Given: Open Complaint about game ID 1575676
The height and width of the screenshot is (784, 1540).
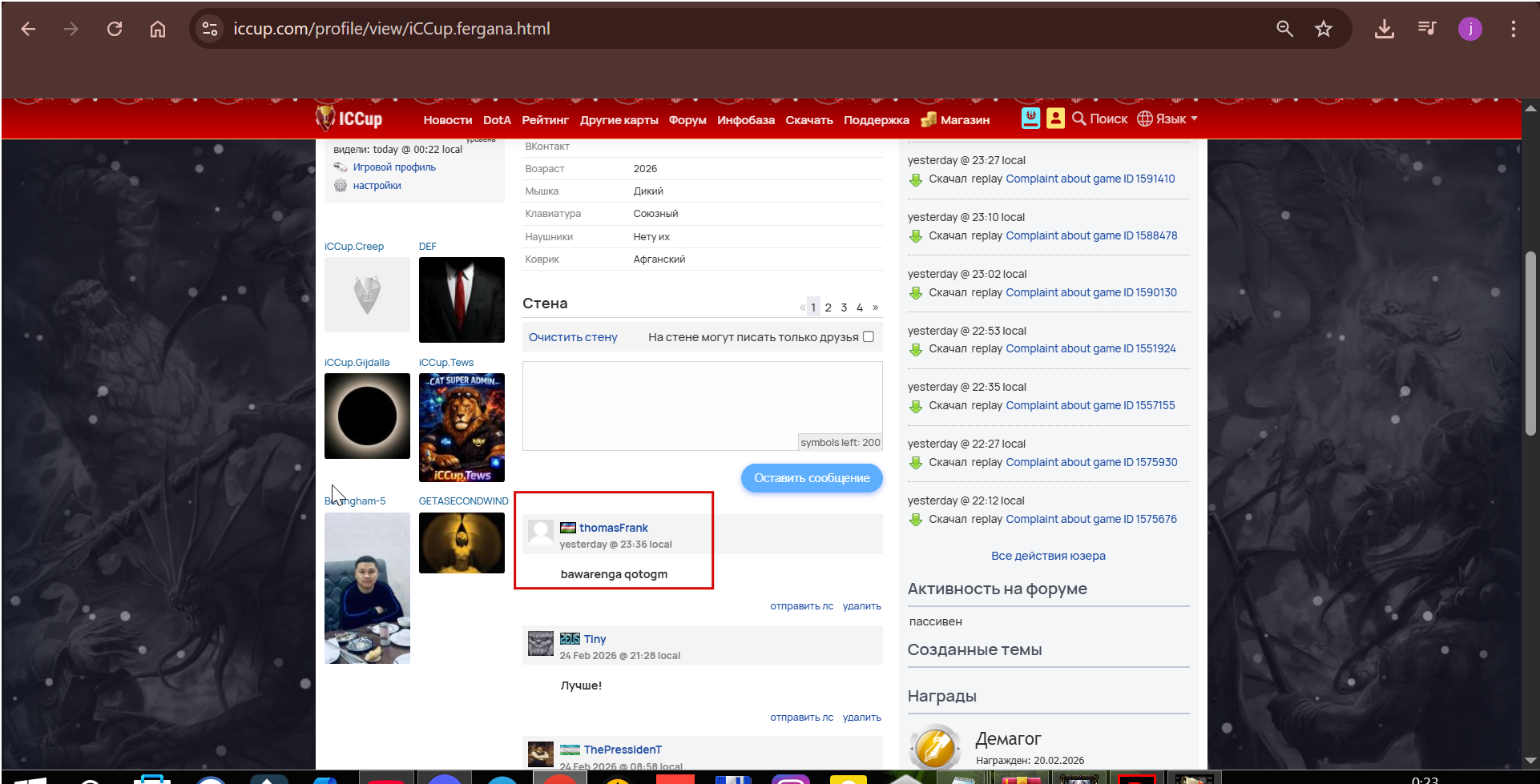Looking at the screenshot, I should (1091, 519).
